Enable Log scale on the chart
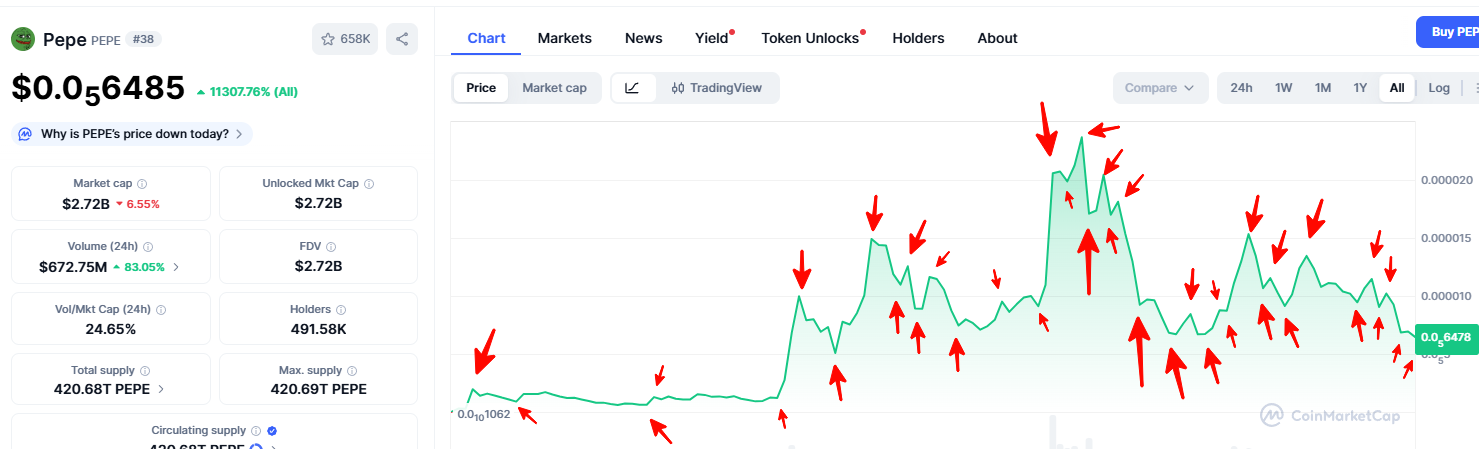This screenshot has height=449, width=1479. (1439, 88)
